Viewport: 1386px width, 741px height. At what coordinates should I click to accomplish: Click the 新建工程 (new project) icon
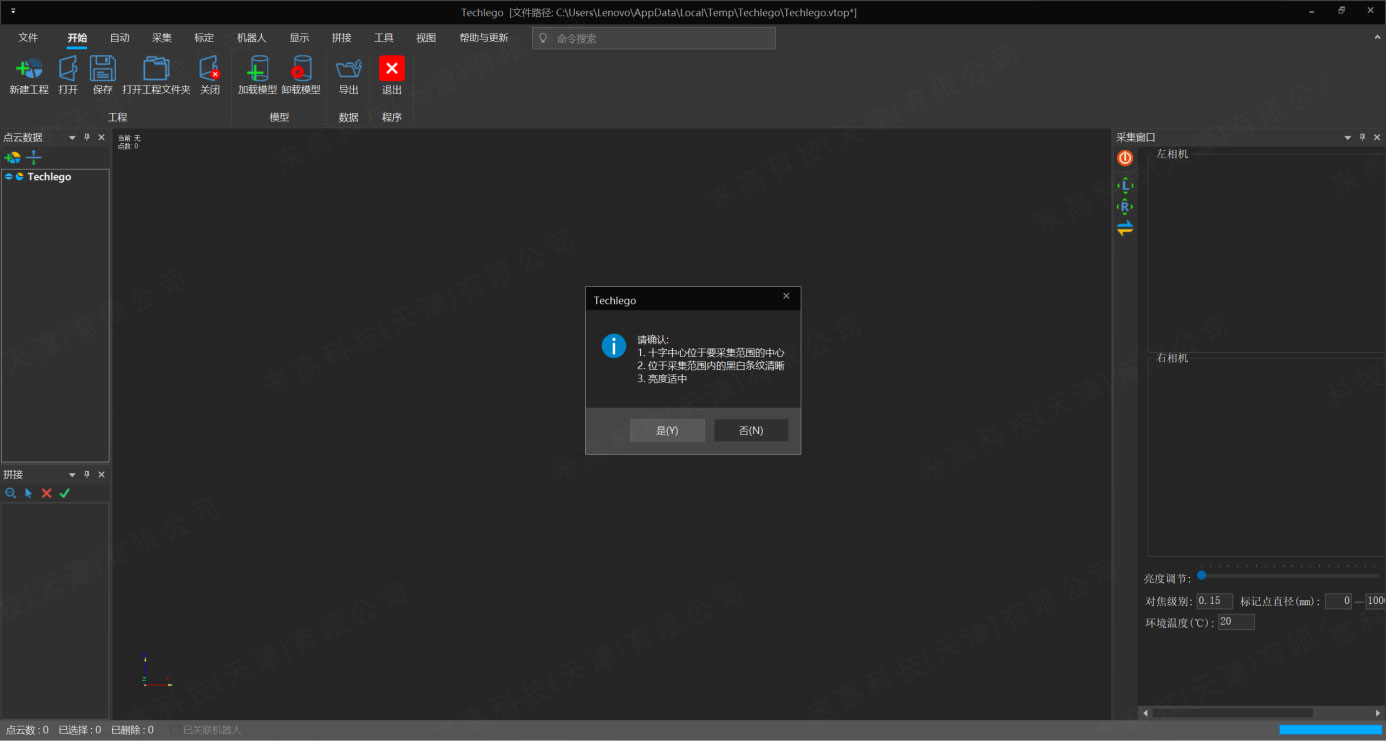[29, 69]
